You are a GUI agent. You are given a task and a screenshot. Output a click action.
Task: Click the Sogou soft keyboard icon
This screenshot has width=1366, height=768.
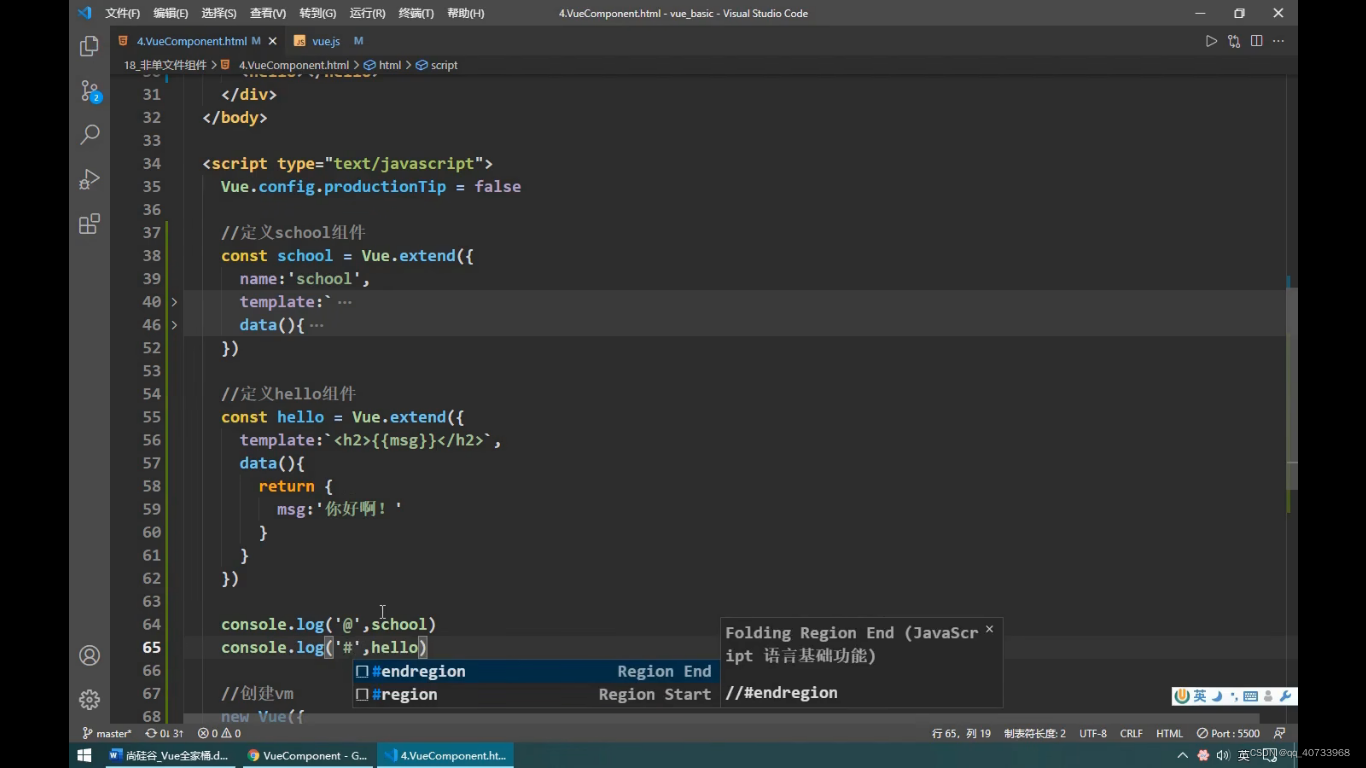(1250, 696)
